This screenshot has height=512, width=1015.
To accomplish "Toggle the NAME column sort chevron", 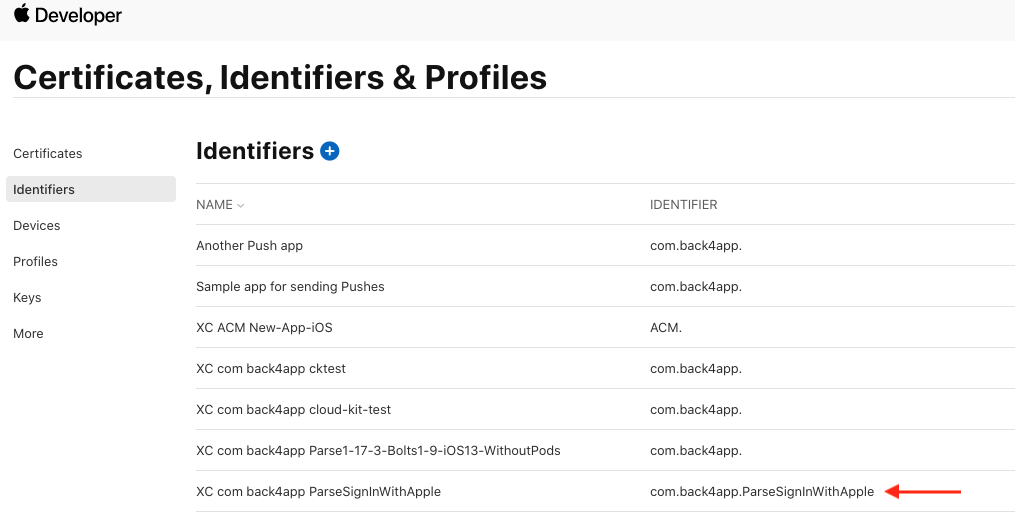I will click(x=241, y=205).
